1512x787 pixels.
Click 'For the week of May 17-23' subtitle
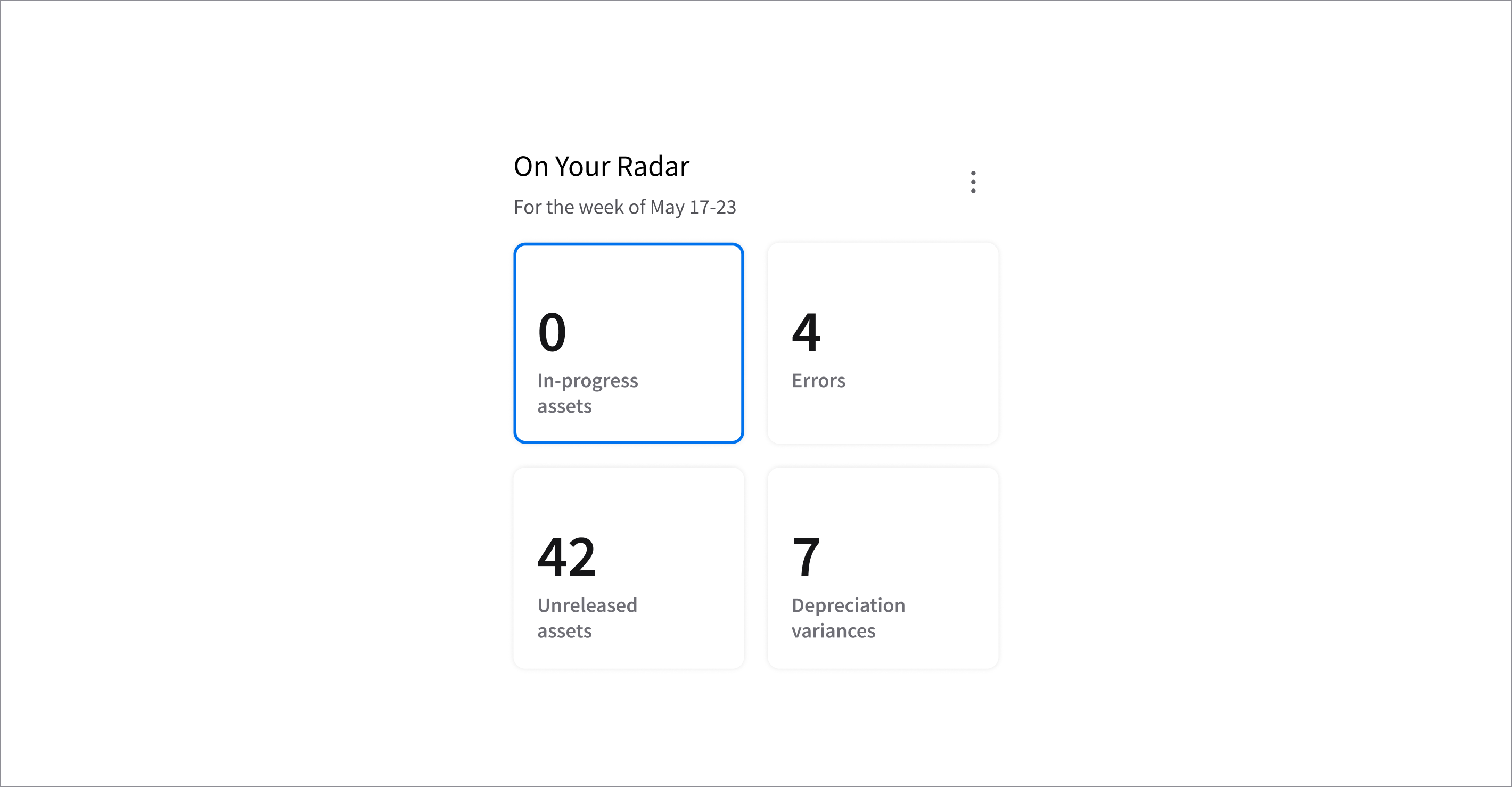625,207
